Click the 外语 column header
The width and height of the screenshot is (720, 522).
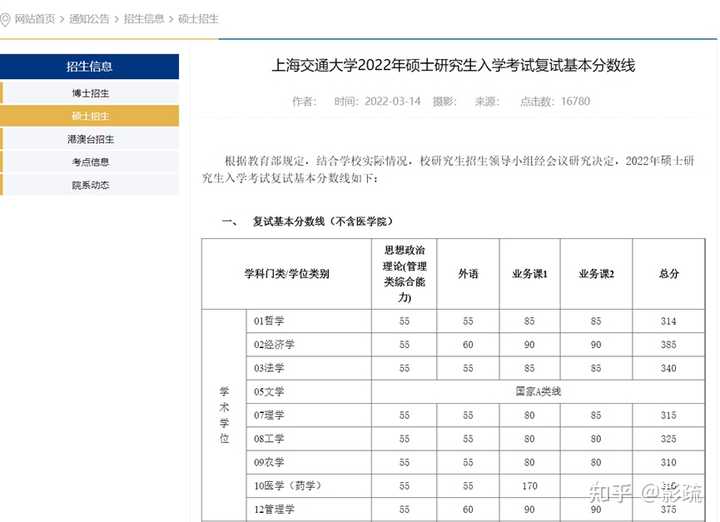point(468,274)
